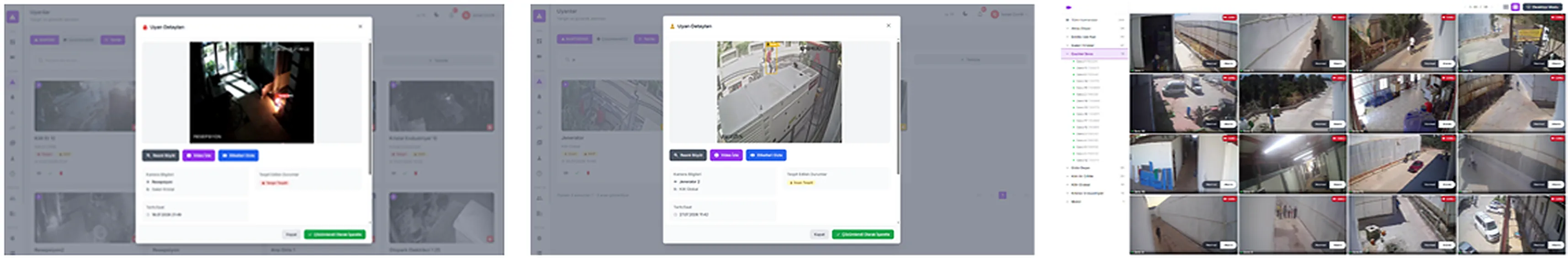Open the bottom-right camera tile showing white van
Viewport: 1568px width, 258px height.
[1511, 224]
